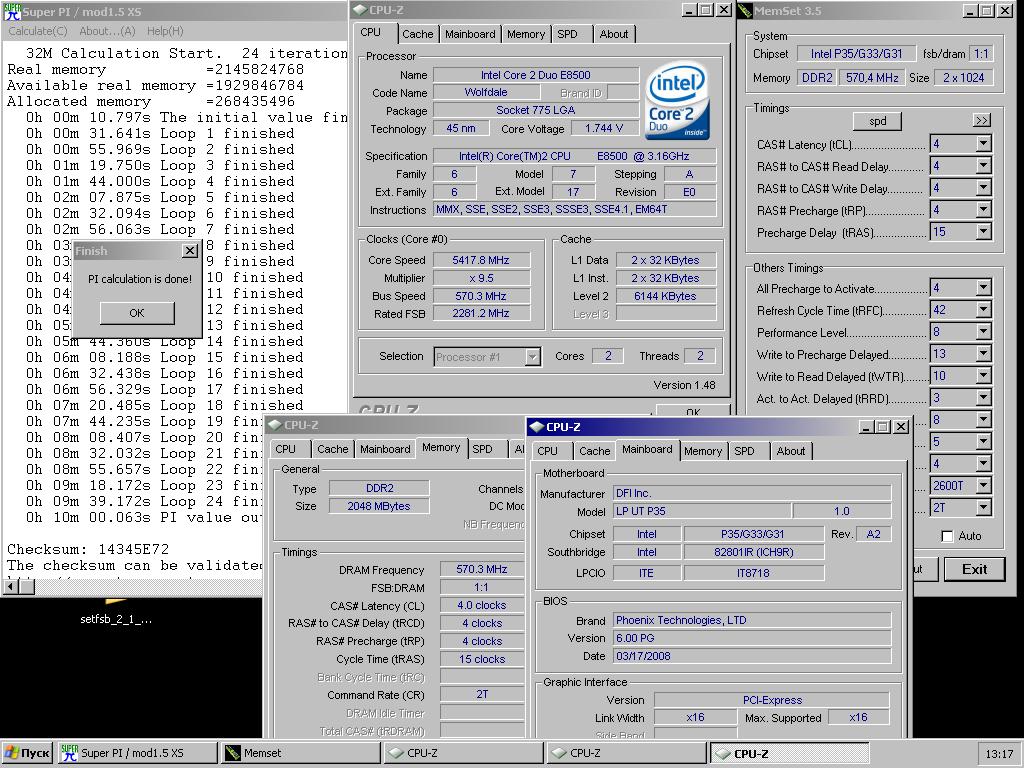Expand the Precharge Delay (tRAS) dropdown
Image resolution: width=1024 pixels, height=768 pixels.
(983, 231)
